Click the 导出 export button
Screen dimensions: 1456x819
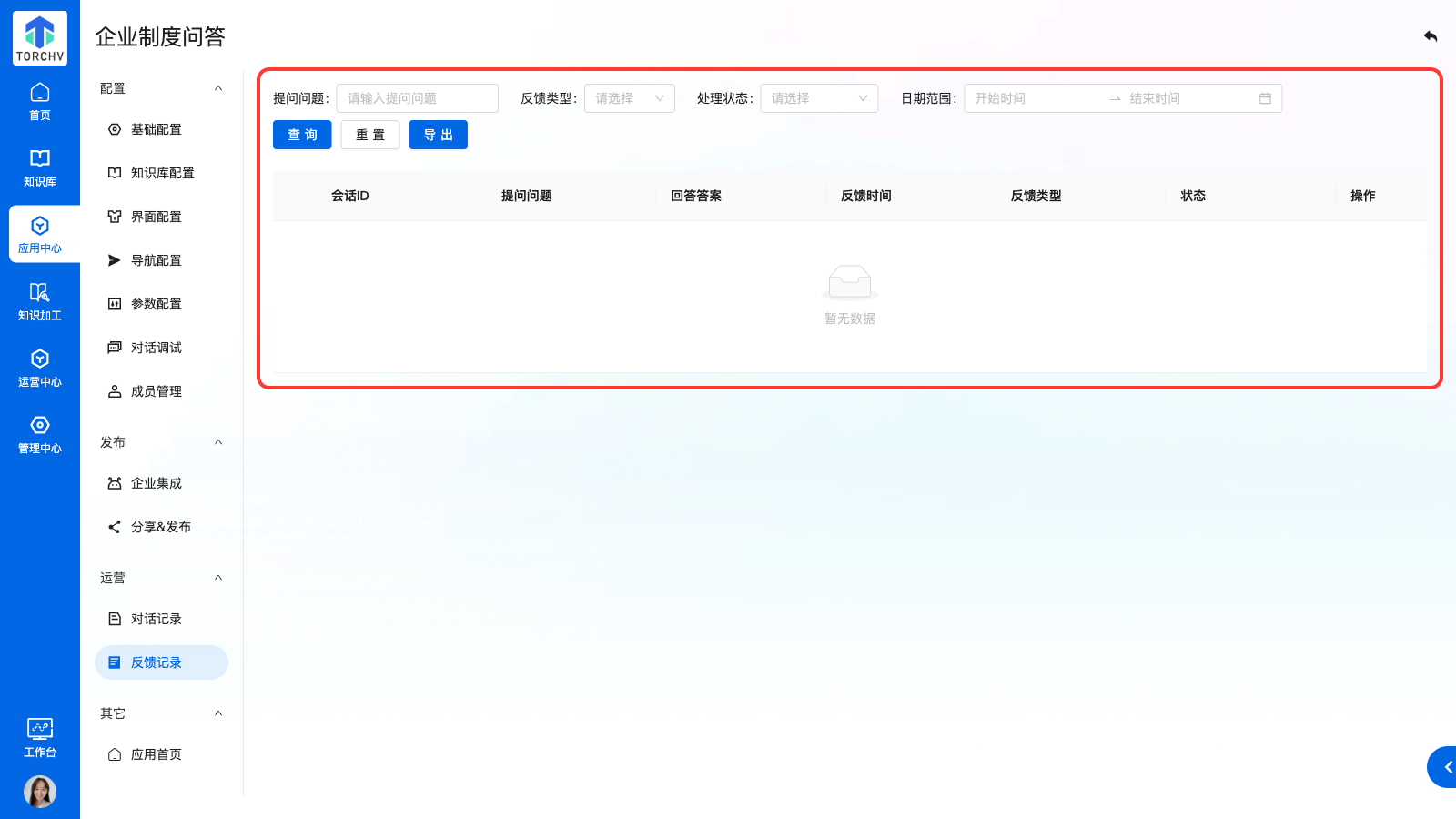438,135
